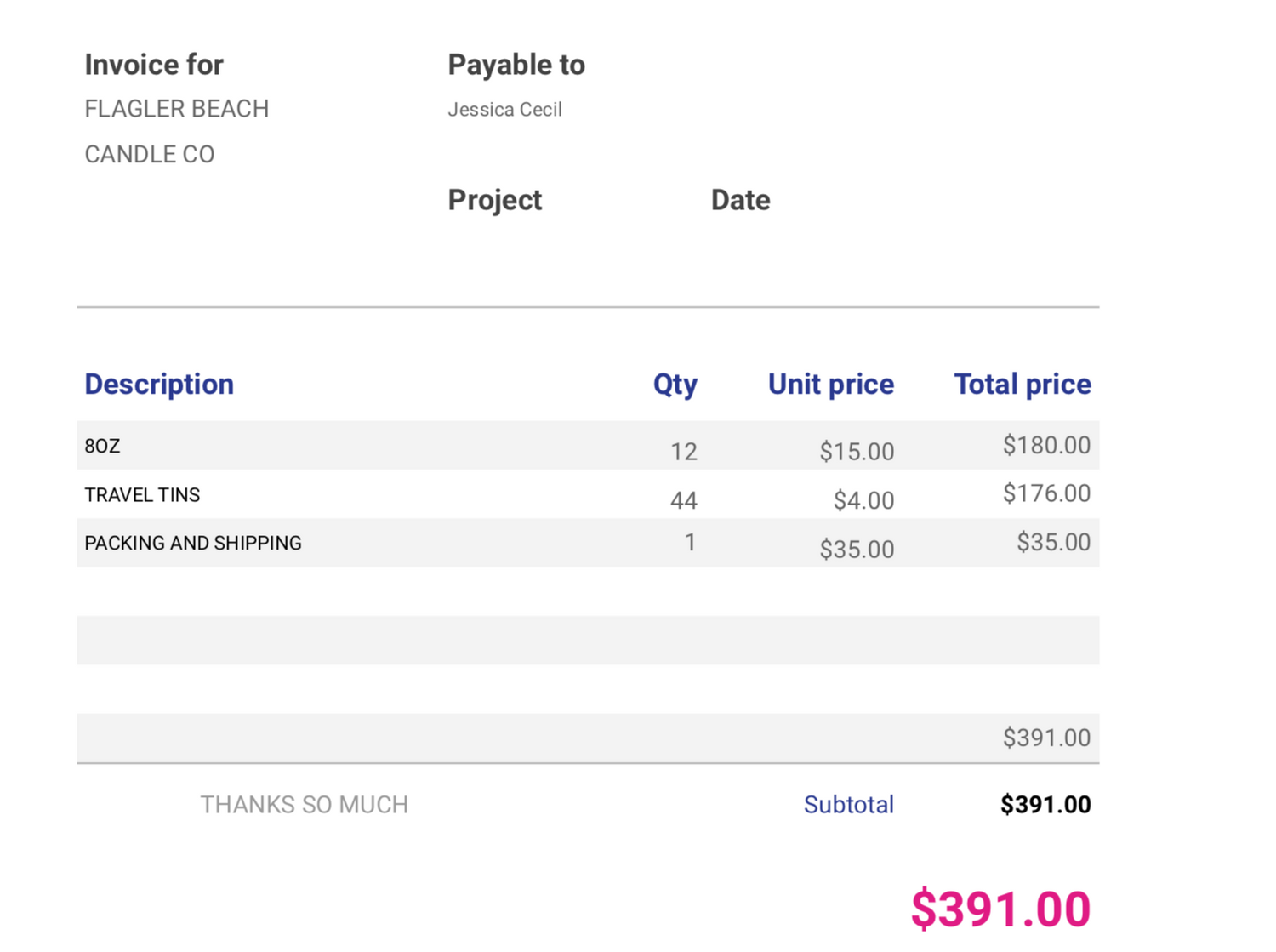Click the bold $391.00 subtotal amount
This screenshot has height=952, width=1276.
(1045, 805)
